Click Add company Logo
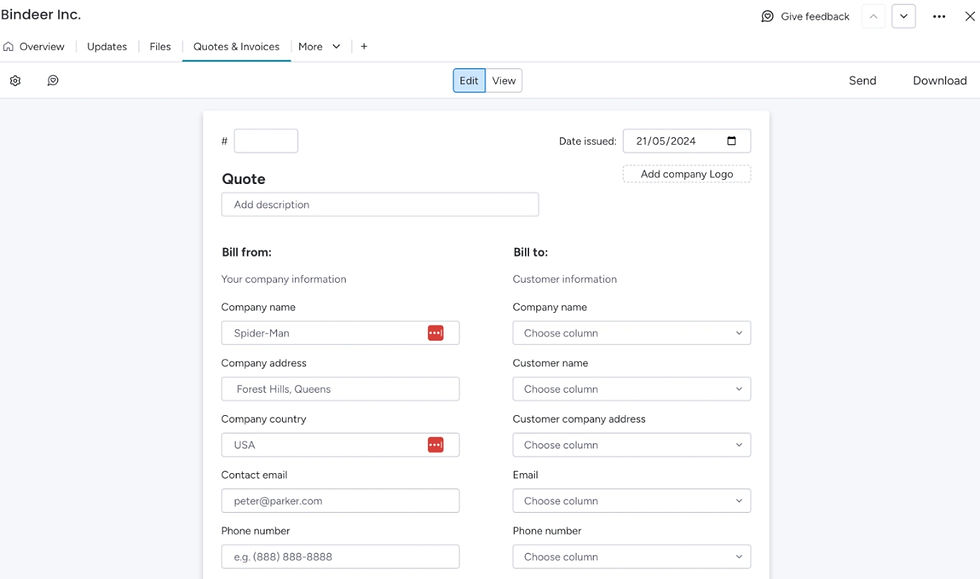980x579 pixels. click(686, 174)
